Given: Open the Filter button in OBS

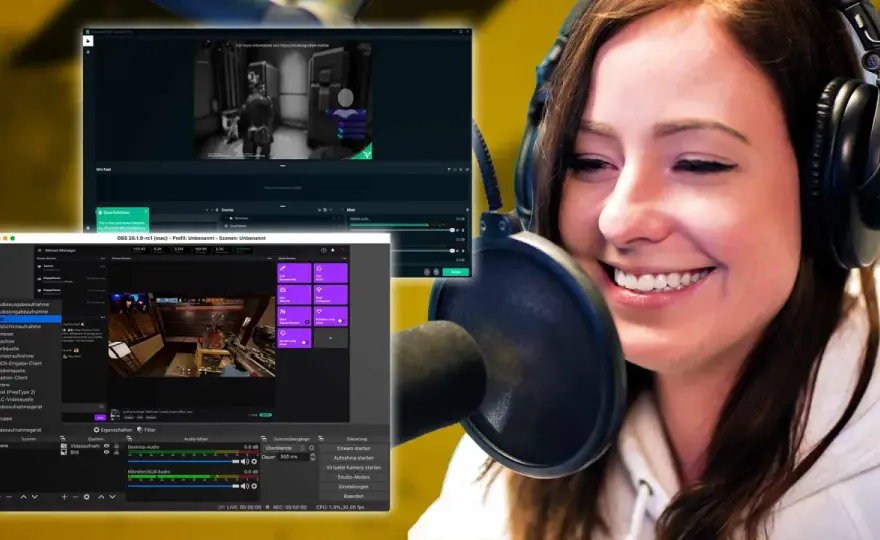Looking at the screenshot, I should pos(146,430).
